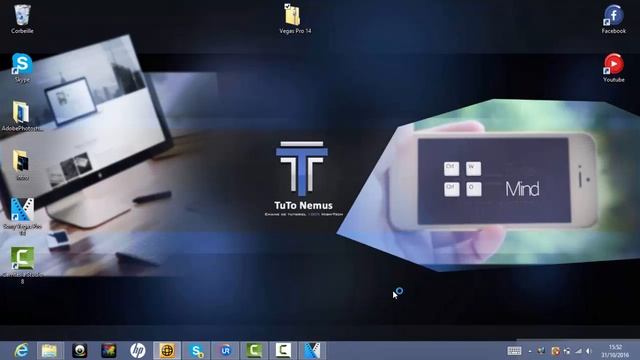Open the taskbar clock showing 15:52
This screenshot has width=640, height=360.
[615, 351]
